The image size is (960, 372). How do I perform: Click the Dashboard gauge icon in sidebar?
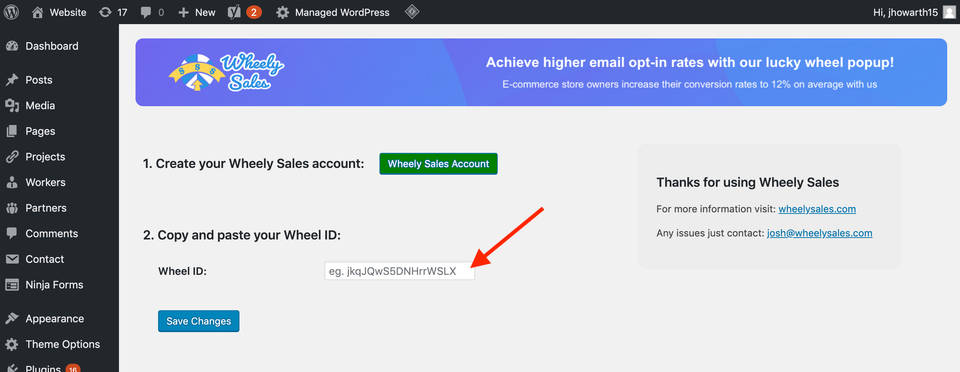pyautogui.click(x=12, y=46)
